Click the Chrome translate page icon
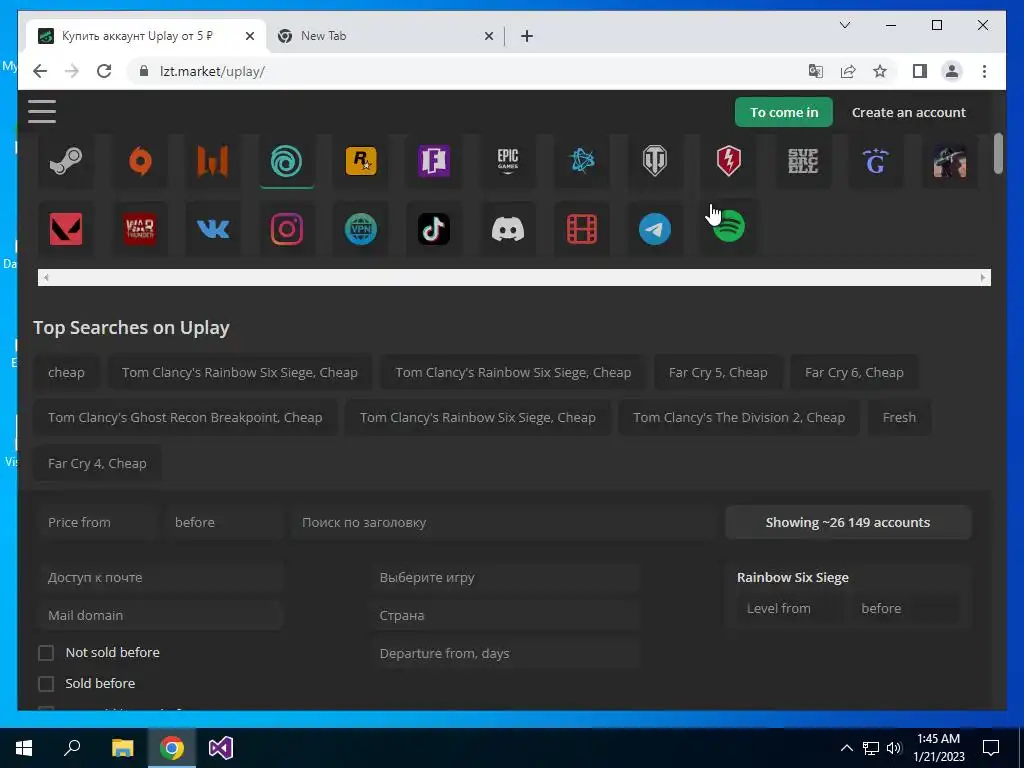 (816, 71)
